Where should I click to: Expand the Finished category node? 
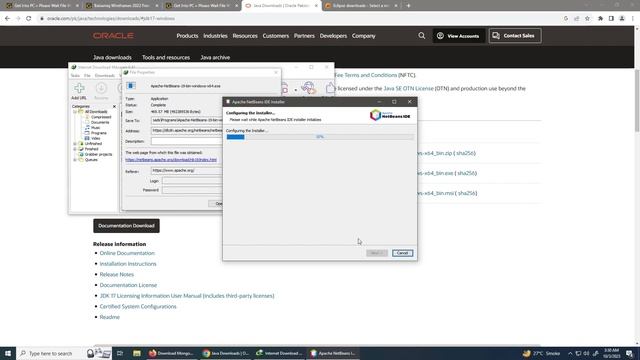[x=75, y=149]
